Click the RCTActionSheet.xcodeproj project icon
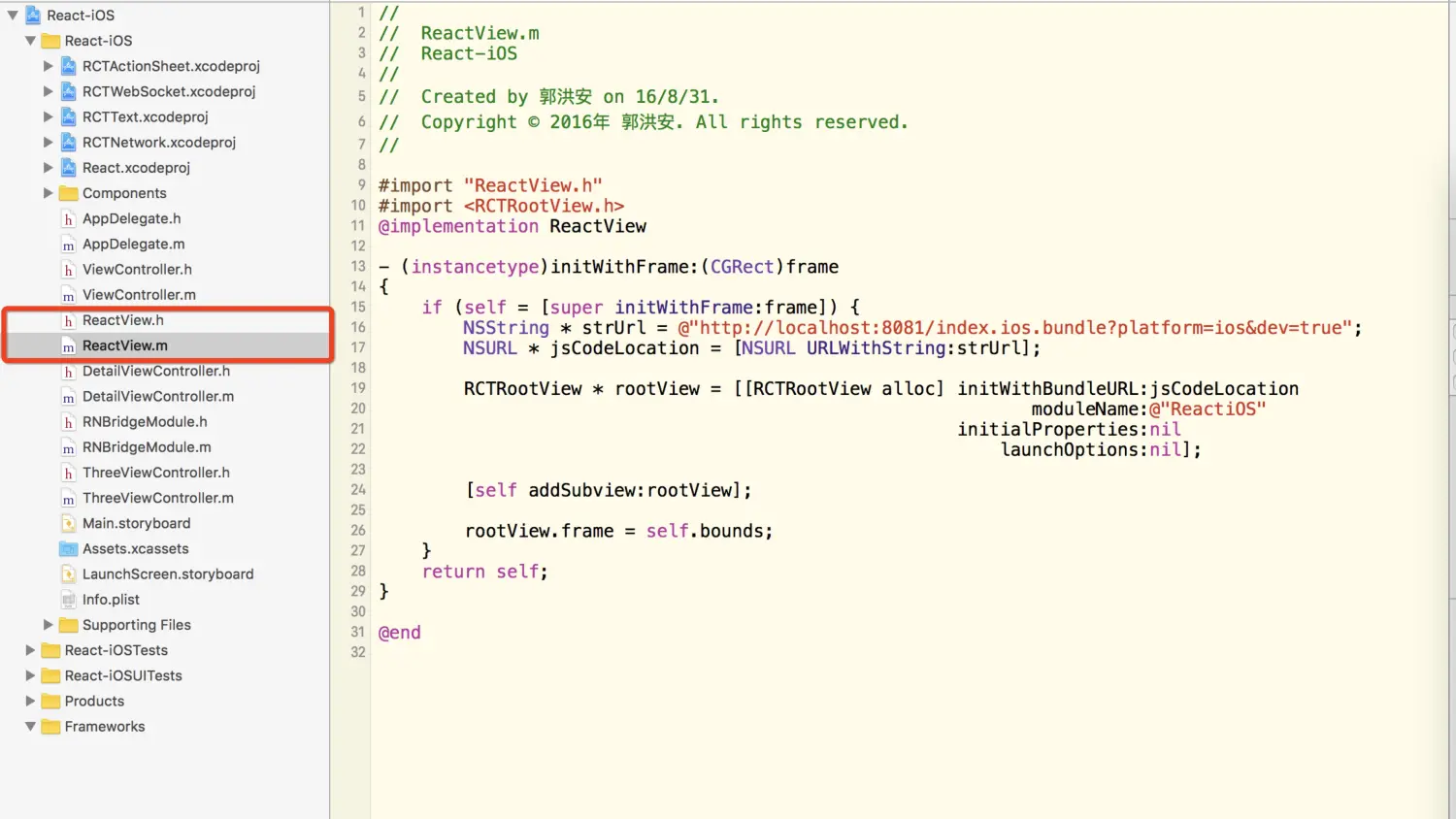This screenshot has height=819, width=1456. click(x=68, y=66)
